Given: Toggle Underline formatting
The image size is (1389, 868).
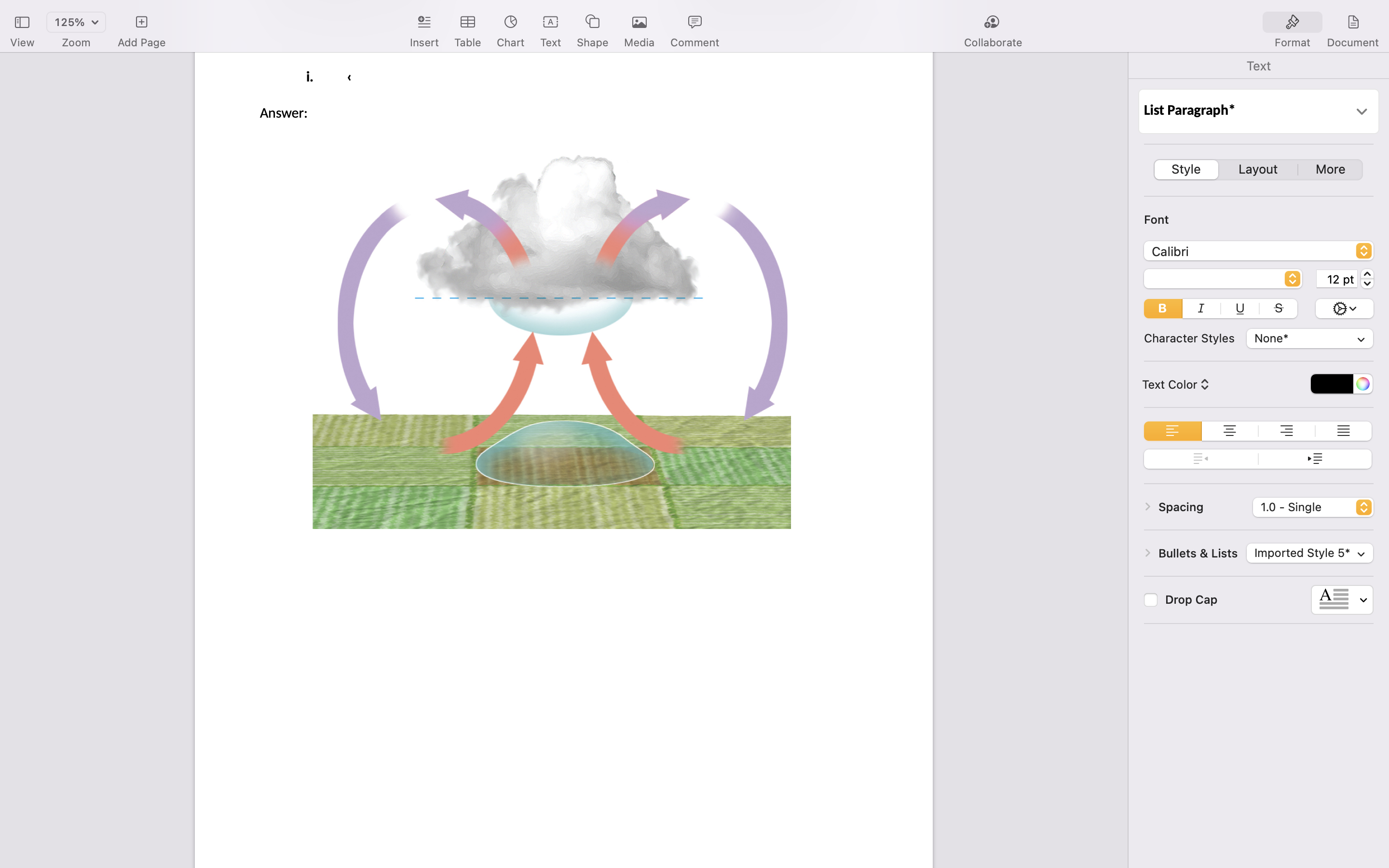Looking at the screenshot, I should pyautogui.click(x=1240, y=309).
